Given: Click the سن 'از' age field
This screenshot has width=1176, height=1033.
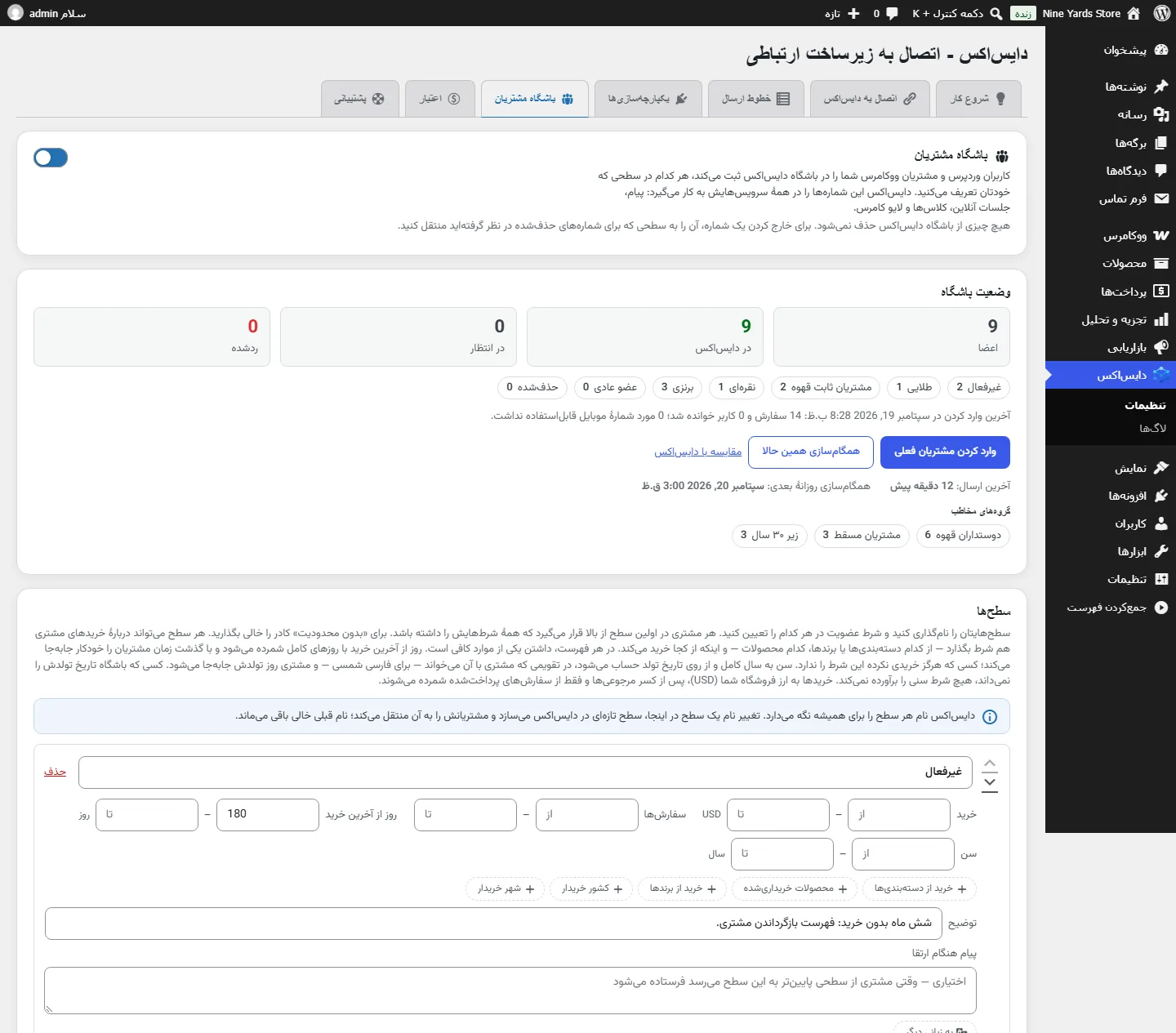Looking at the screenshot, I should tap(903, 854).
